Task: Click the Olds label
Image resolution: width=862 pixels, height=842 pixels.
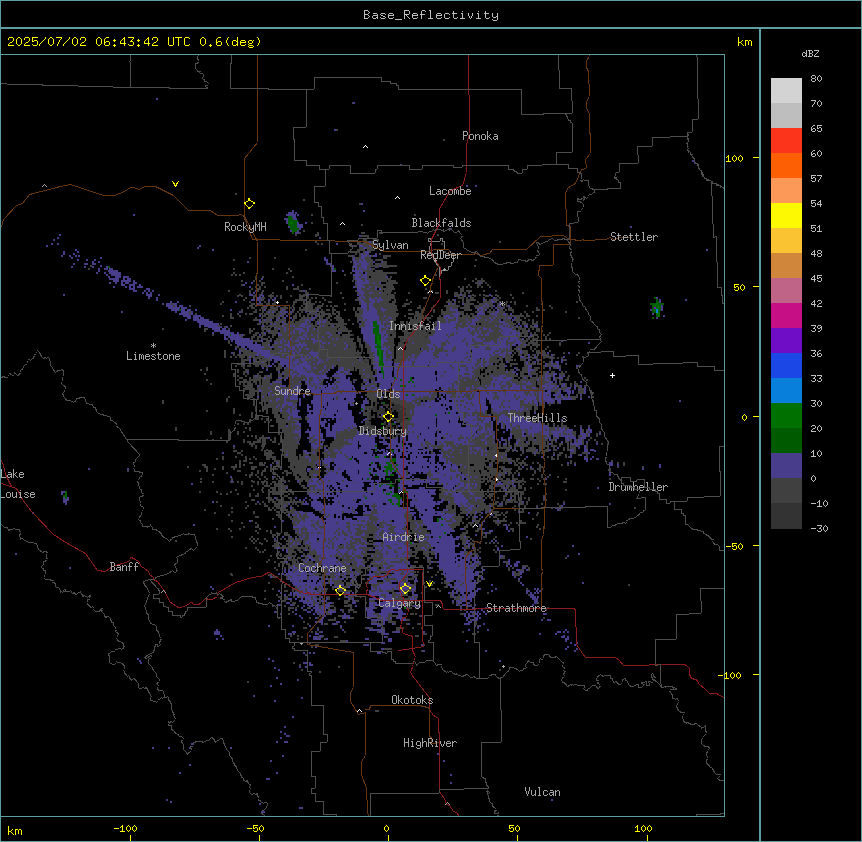Action: (388, 394)
